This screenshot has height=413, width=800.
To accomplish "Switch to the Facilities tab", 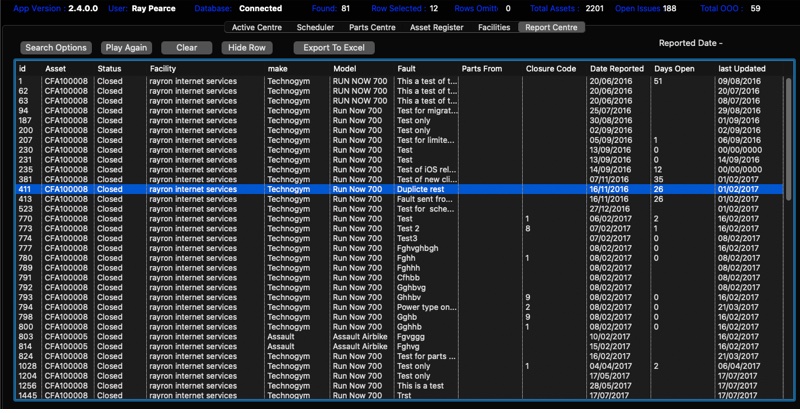I will 494,28.
